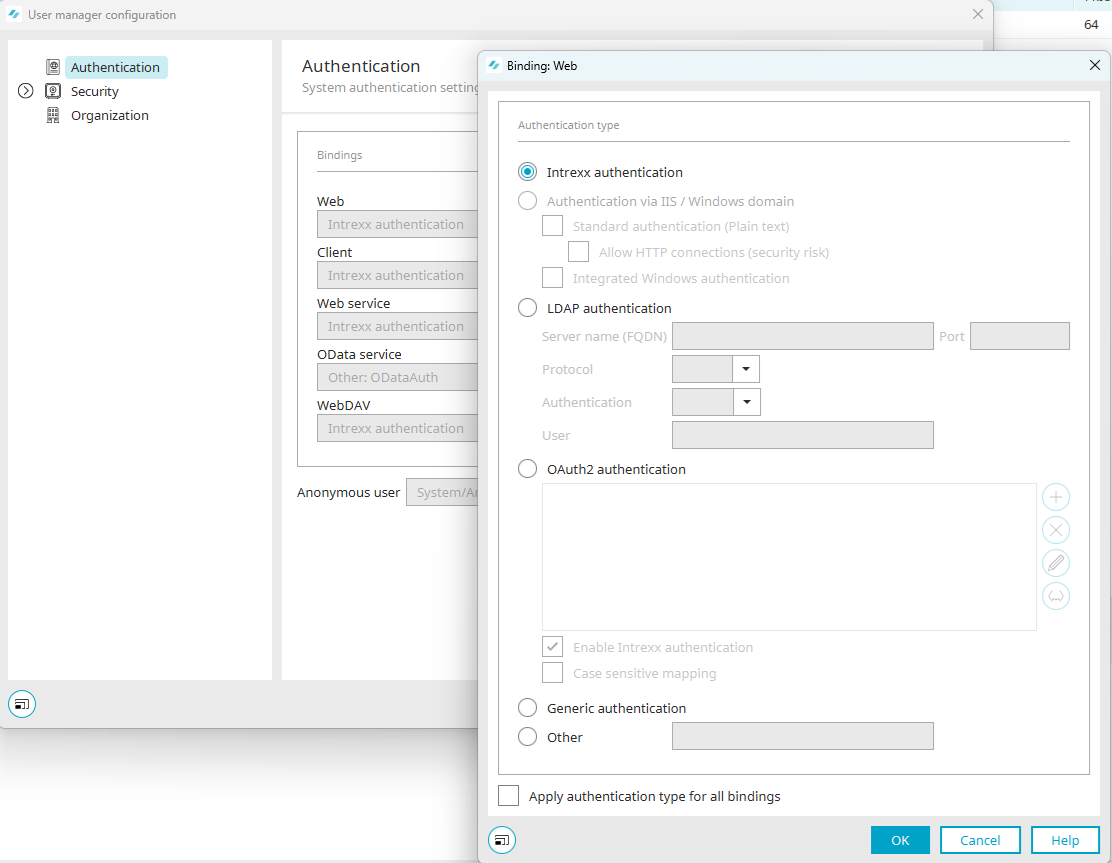This screenshot has width=1112, height=863.
Task: Click the WebDAV binding field
Action: coord(397,428)
